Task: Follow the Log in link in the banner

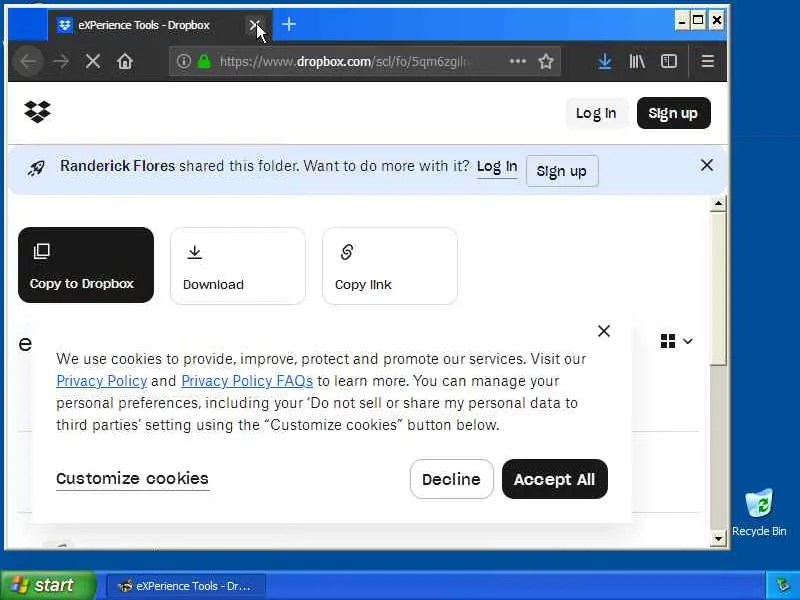Action: (497, 167)
